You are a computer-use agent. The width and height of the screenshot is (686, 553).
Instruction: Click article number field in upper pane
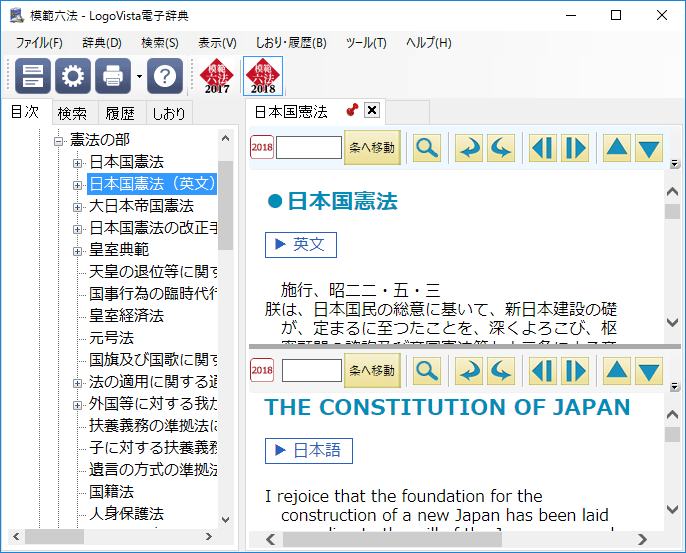tap(309, 147)
